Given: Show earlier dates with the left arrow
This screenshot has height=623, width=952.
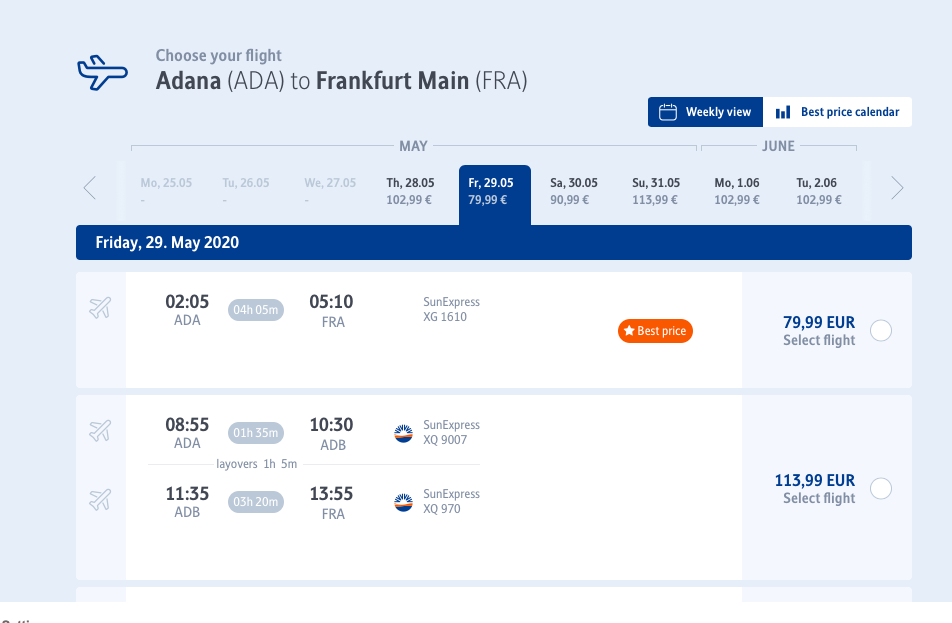Looking at the screenshot, I should (x=90, y=188).
